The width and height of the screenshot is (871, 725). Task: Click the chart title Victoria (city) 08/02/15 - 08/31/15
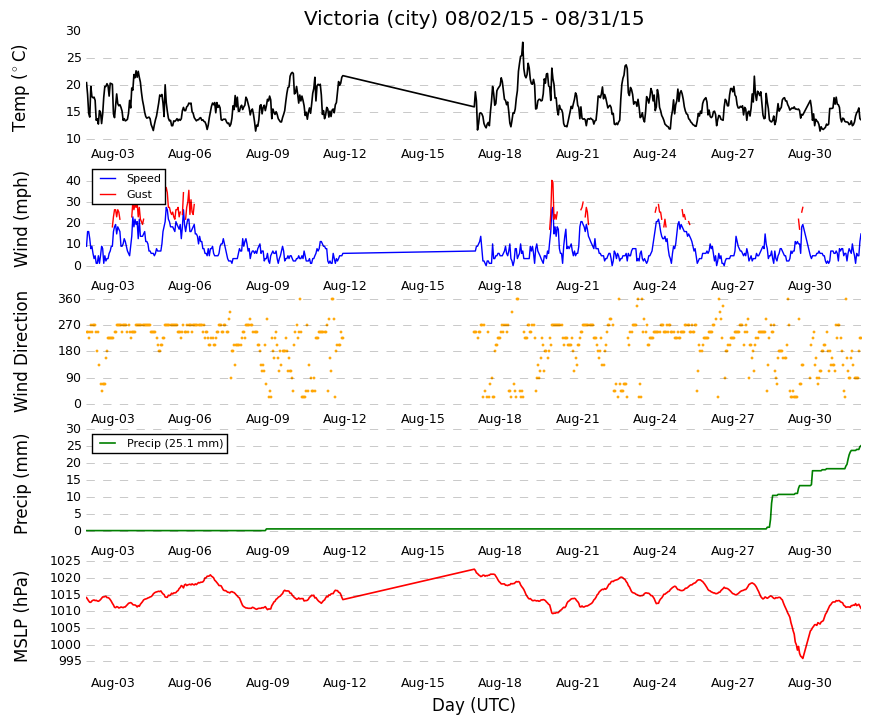[x=474, y=18]
